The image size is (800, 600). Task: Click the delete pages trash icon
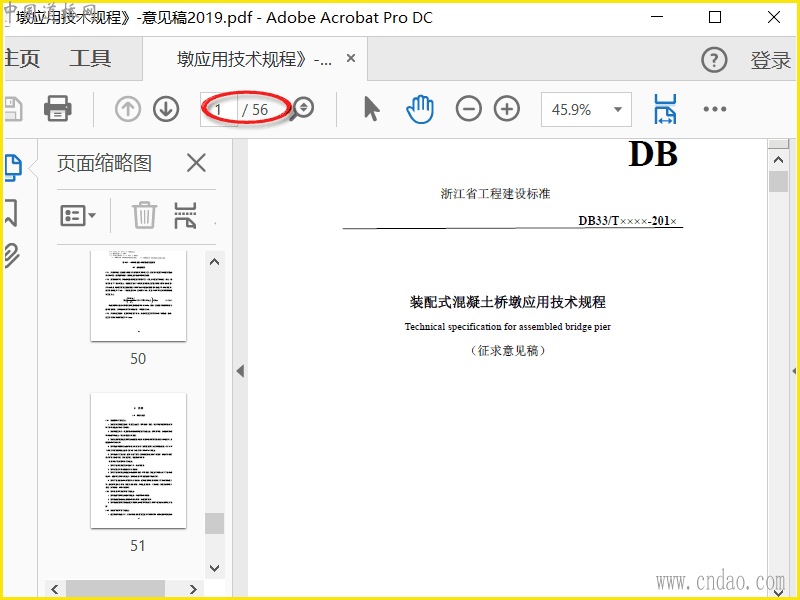tap(144, 215)
